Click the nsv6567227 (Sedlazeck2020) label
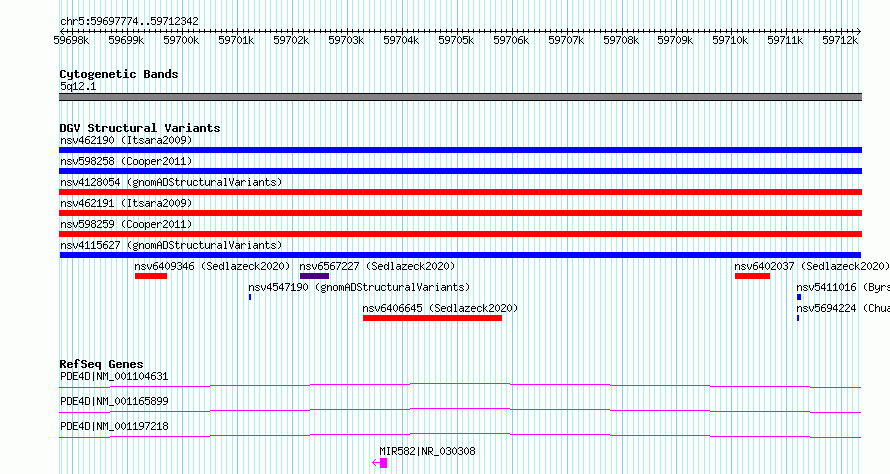 pos(377,266)
